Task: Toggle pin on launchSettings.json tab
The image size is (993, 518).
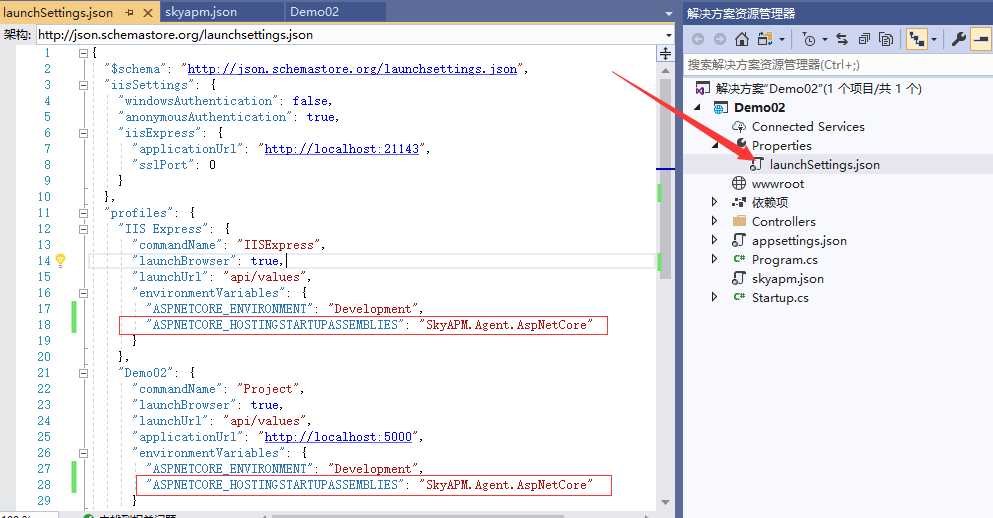Action: point(130,12)
